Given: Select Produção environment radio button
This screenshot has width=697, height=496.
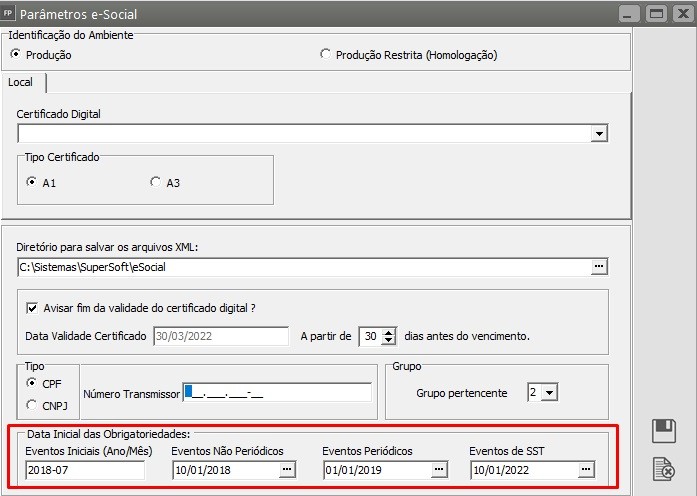Looking at the screenshot, I should click(15, 55).
